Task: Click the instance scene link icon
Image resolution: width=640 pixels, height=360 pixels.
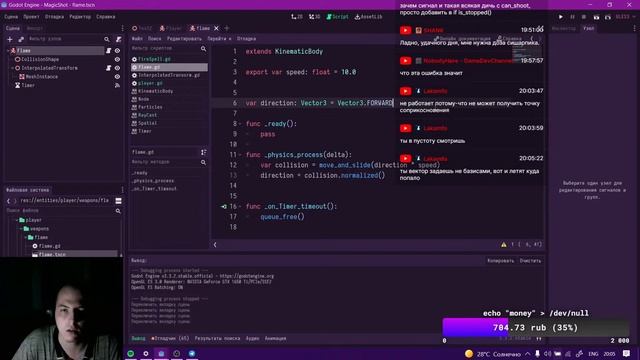Action: pos(21,39)
